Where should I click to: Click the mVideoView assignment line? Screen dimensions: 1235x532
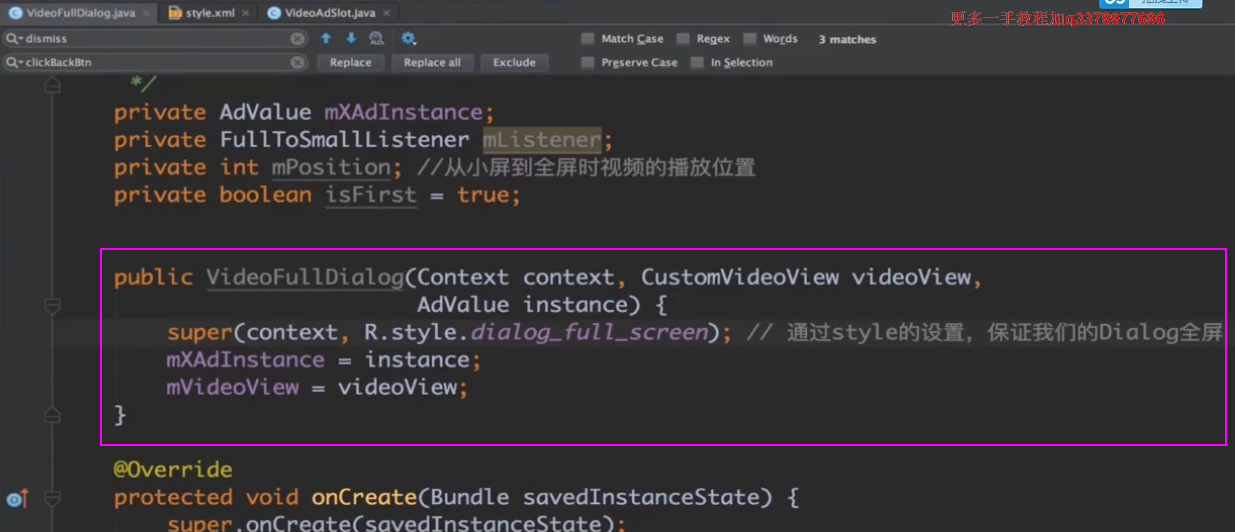pyautogui.click(x=318, y=387)
